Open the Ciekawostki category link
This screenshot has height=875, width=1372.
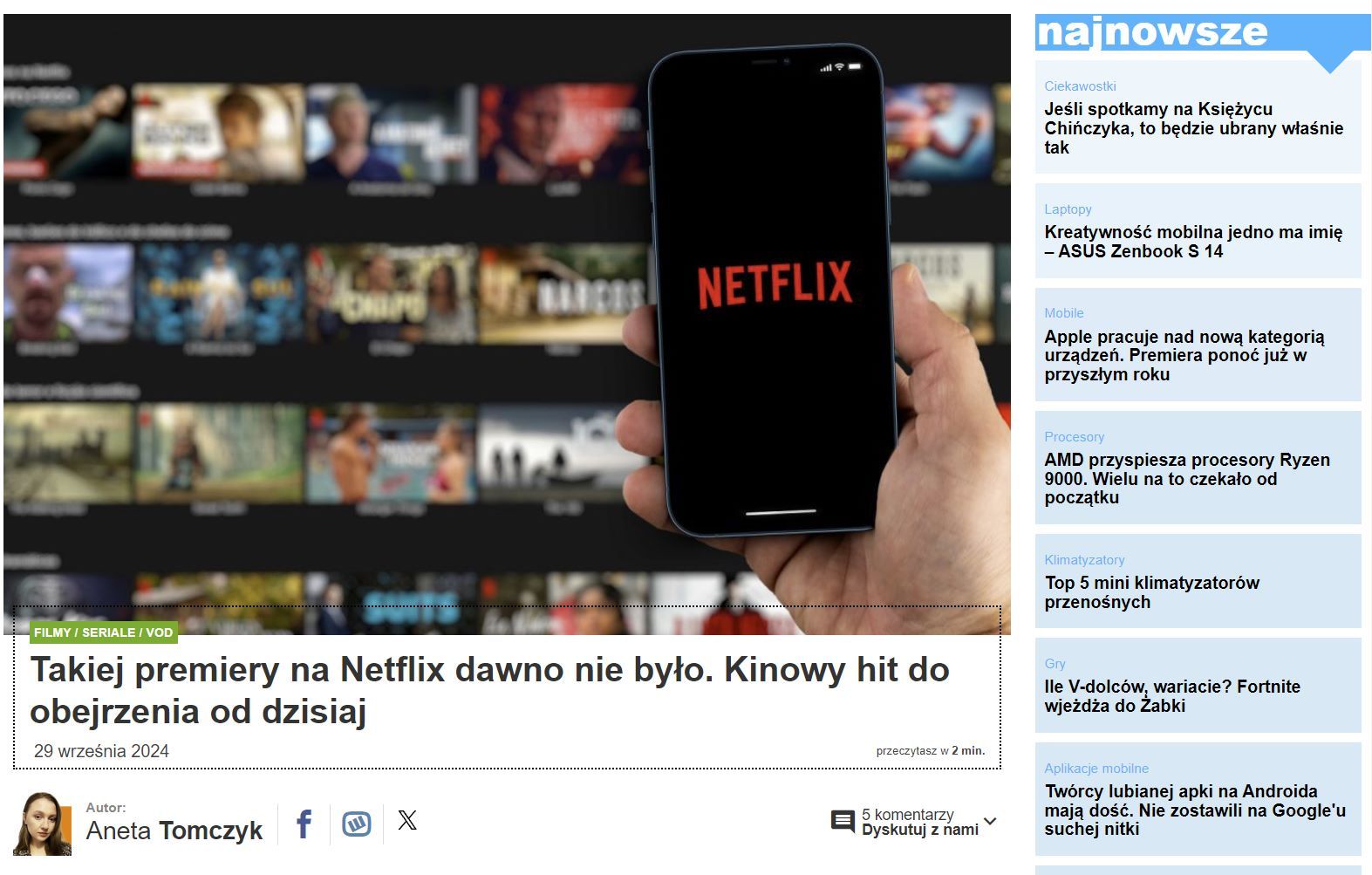[1080, 85]
